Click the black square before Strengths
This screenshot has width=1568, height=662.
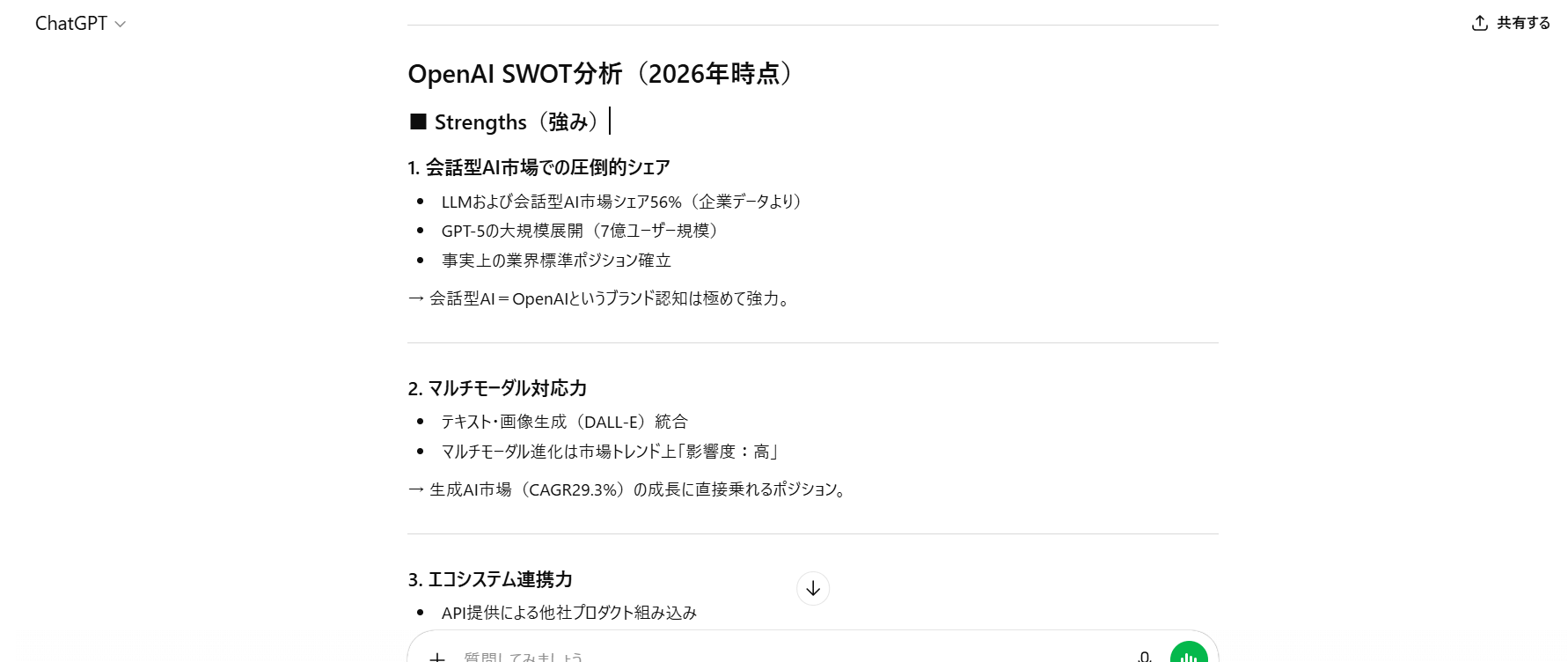(x=418, y=122)
